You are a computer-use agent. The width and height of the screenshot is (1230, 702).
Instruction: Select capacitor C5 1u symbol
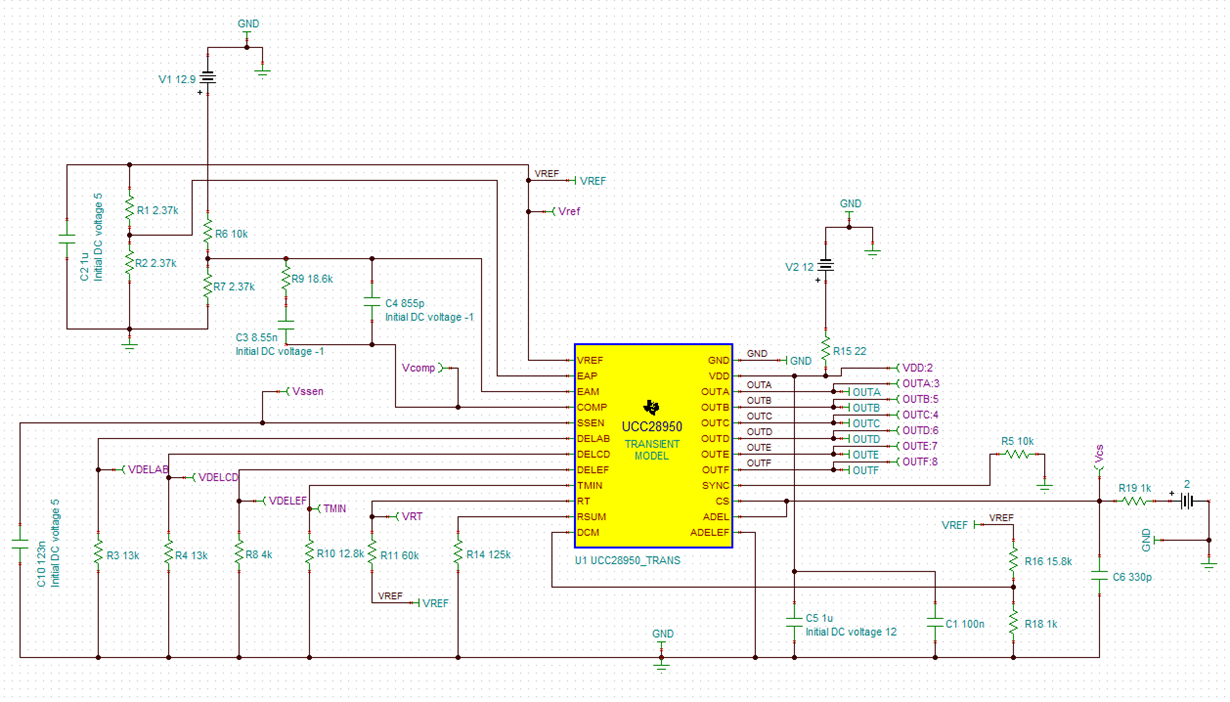click(794, 622)
